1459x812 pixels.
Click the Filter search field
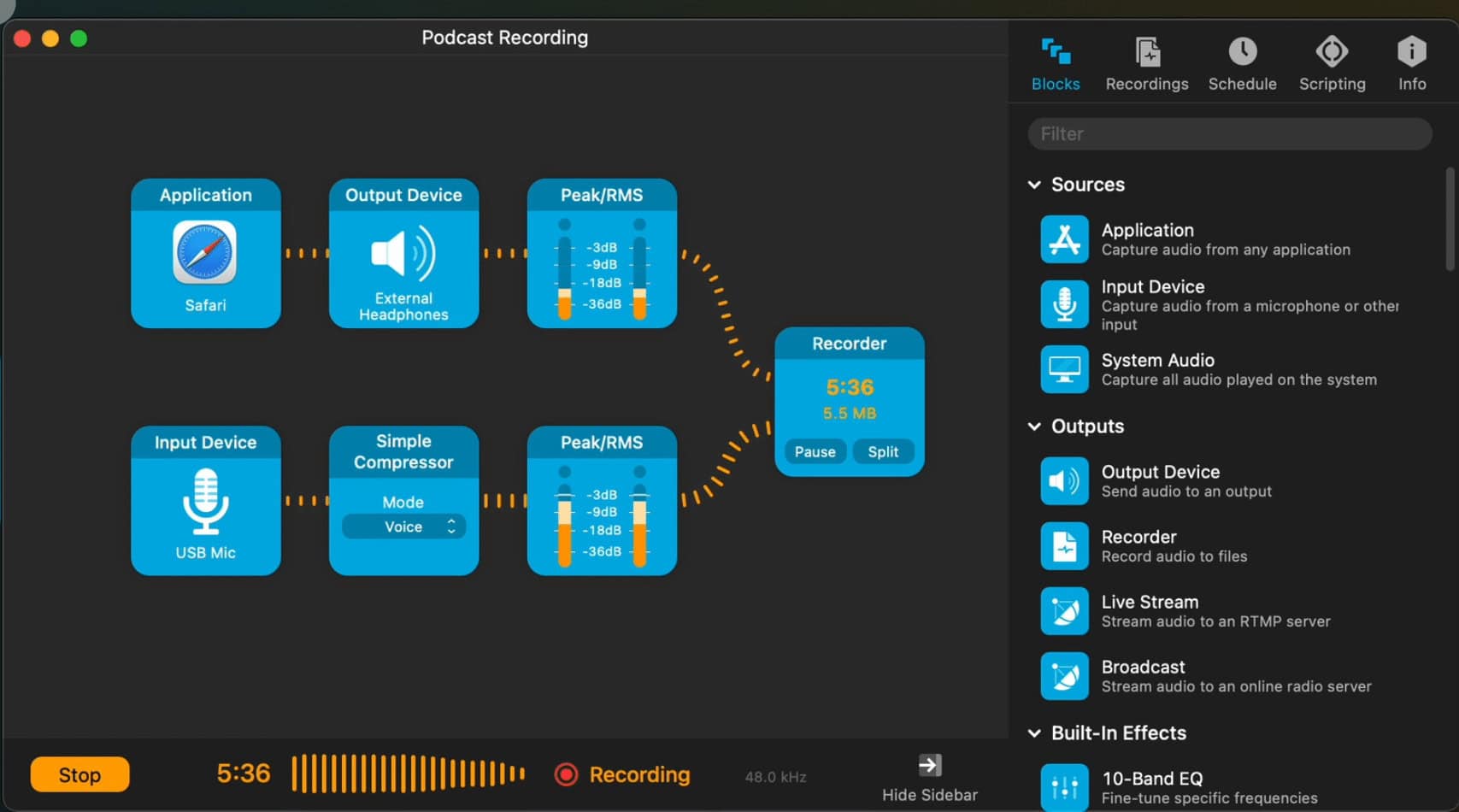tap(1229, 134)
